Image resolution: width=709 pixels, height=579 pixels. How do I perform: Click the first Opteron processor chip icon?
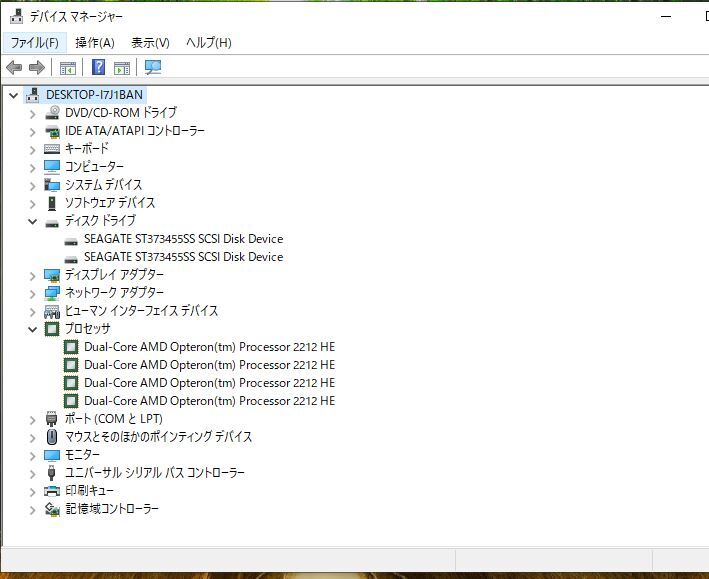pyautogui.click(x=71, y=347)
